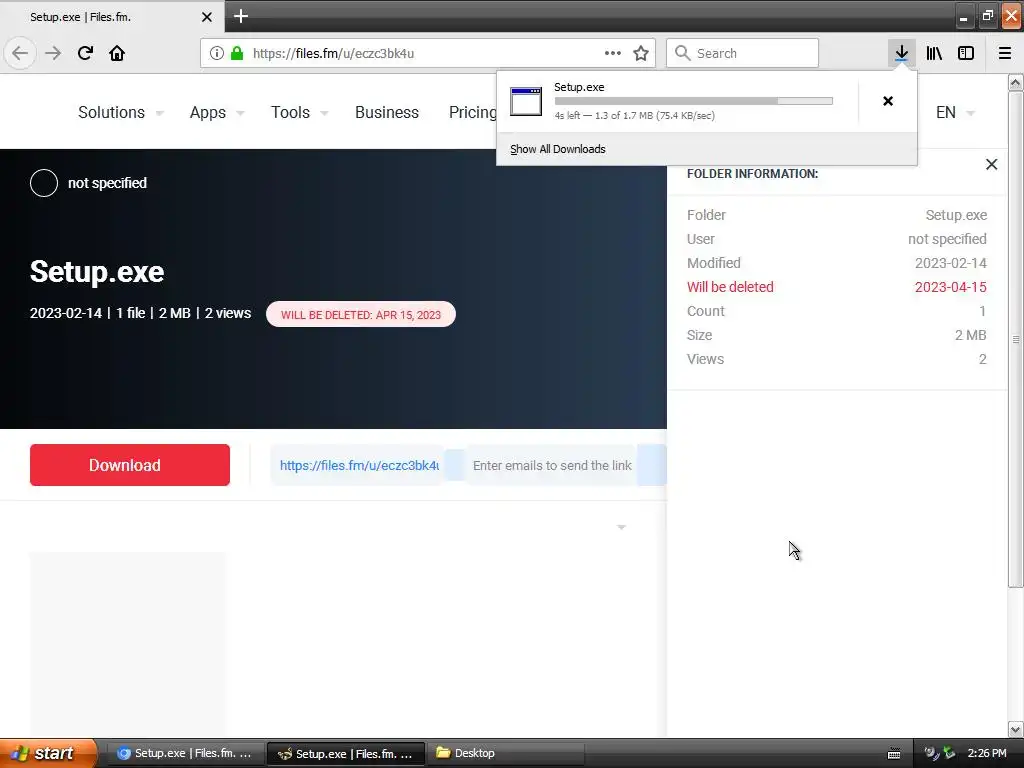Open the Windows Start menu
The height and width of the screenshot is (768, 1024).
[48, 753]
